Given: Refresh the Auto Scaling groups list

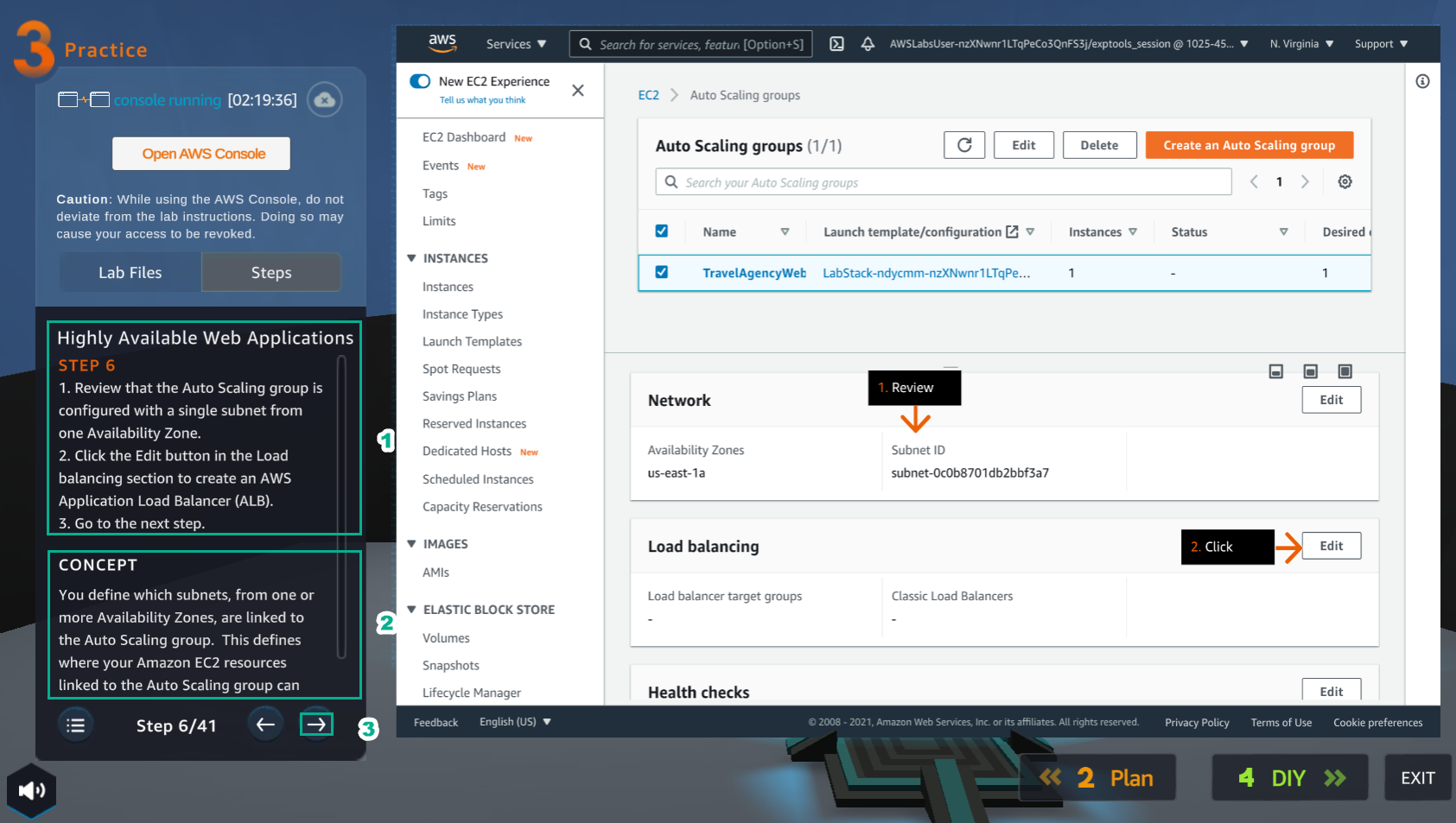Looking at the screenshot, I should pyautogui.click(x=964, y=145).
